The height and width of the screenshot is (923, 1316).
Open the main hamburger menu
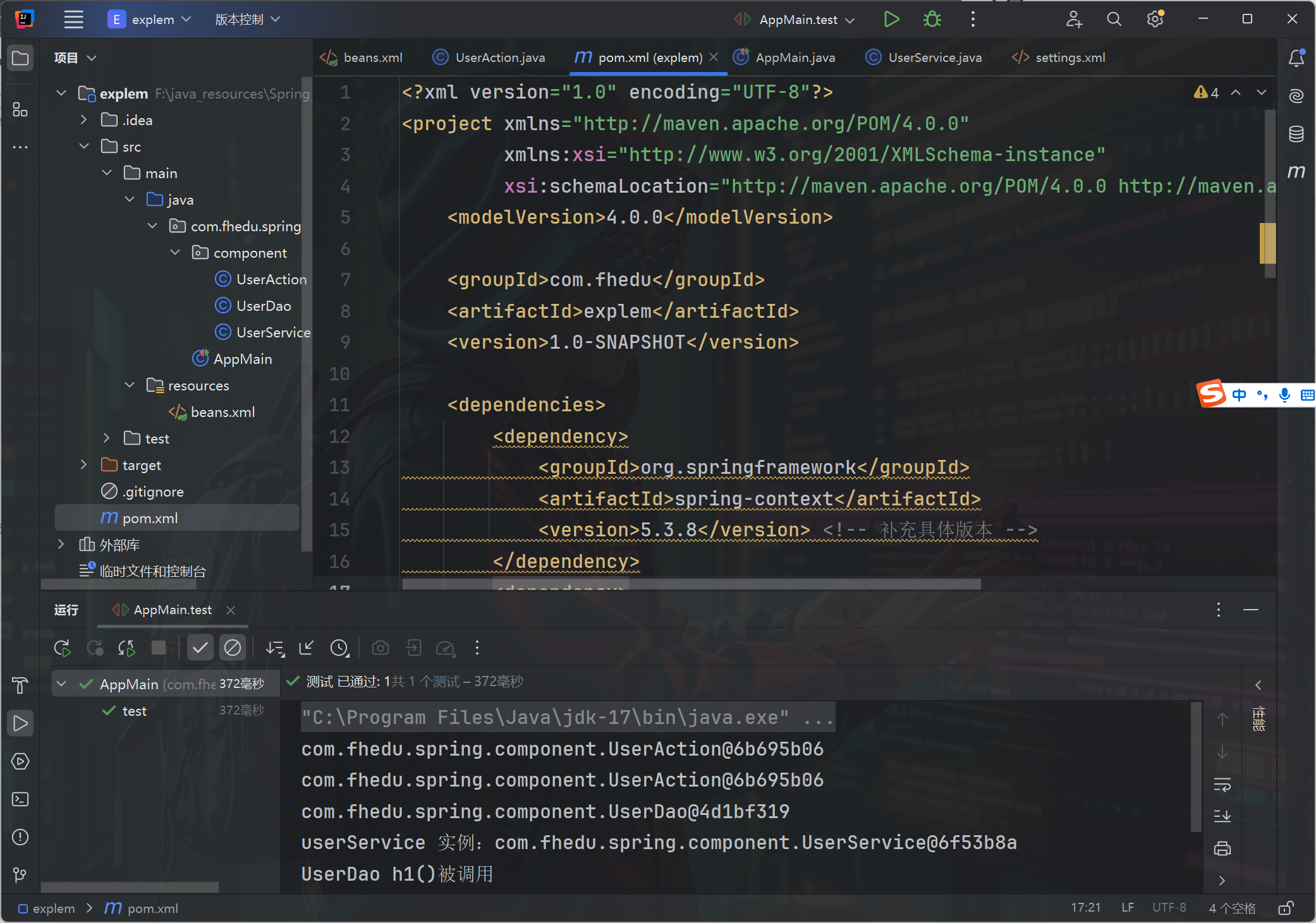tap(73, 20)
